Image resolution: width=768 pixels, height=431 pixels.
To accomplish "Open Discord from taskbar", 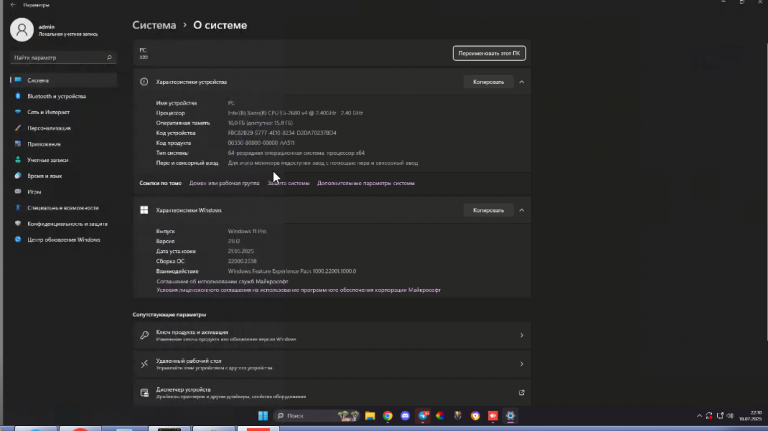I will tap(405, 416).
